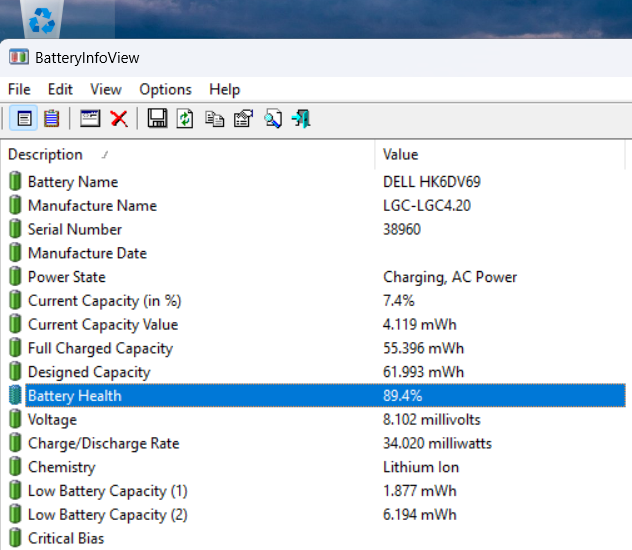Open the Properties window toolbar icon
This screenshot has height=550, width=632.
click(90, 118)
